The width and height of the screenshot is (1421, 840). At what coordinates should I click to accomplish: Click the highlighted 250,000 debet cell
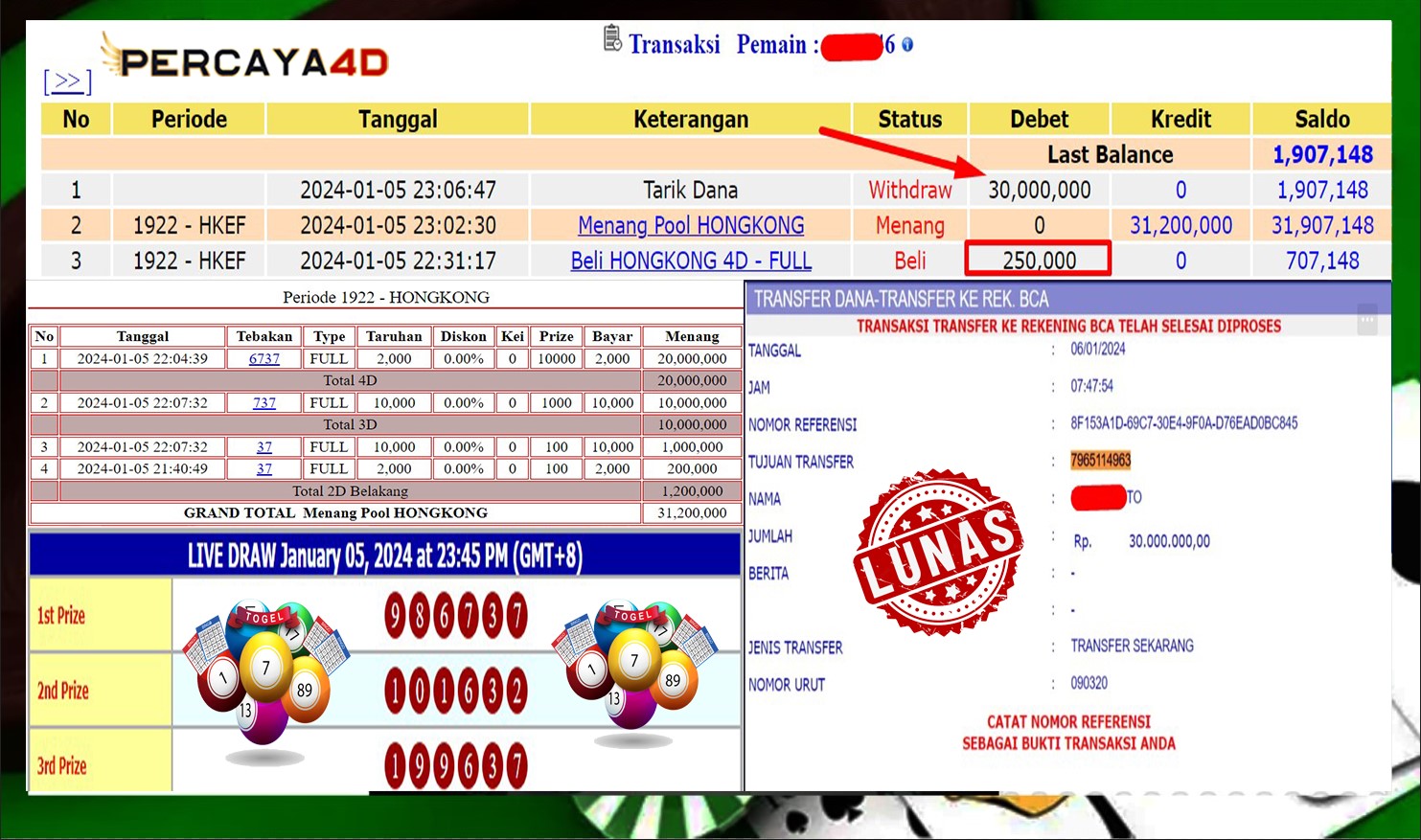click(1039, 260)
